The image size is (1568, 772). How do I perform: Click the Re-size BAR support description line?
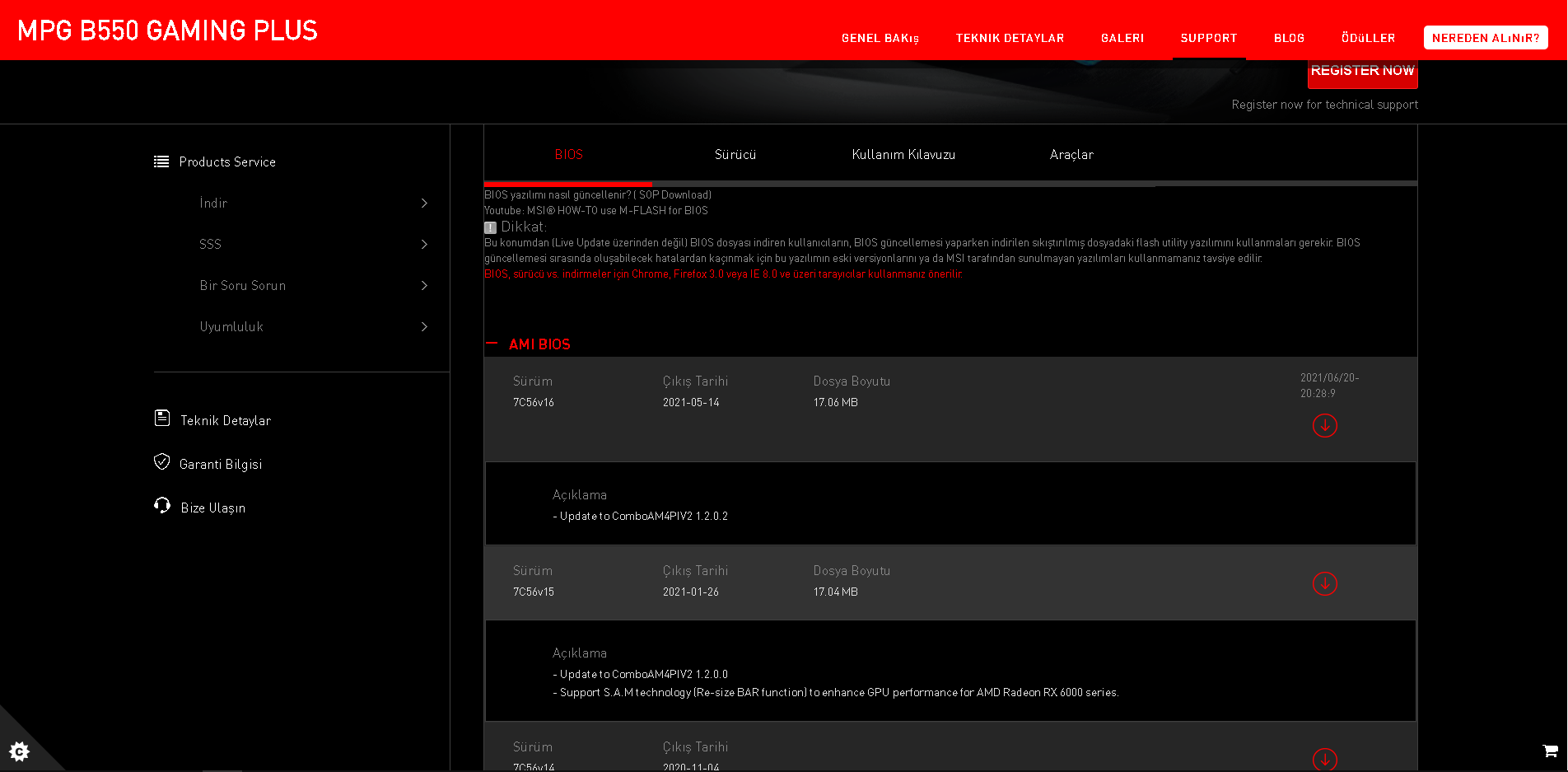[x=836, y=693]
